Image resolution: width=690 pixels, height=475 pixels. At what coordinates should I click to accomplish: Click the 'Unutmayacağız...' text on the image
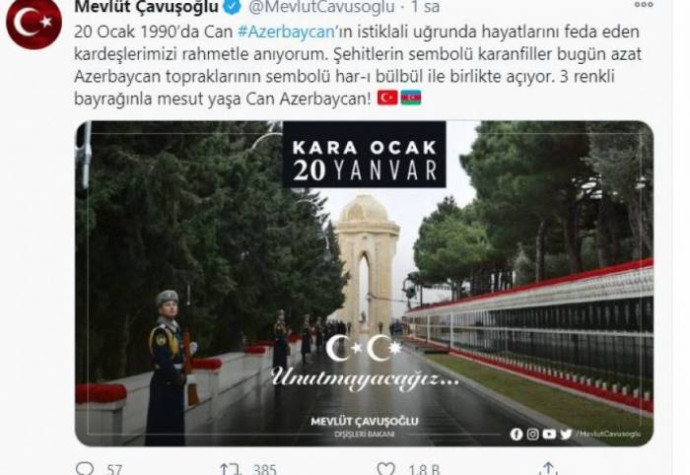[x=364, y=379]
